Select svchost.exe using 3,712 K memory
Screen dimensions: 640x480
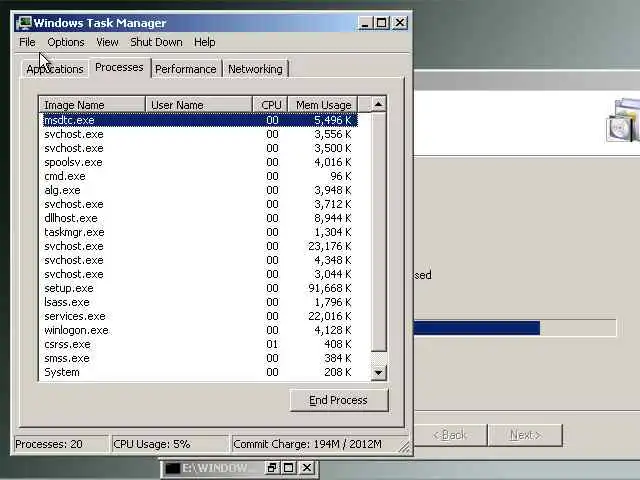[x=200, y=204]
